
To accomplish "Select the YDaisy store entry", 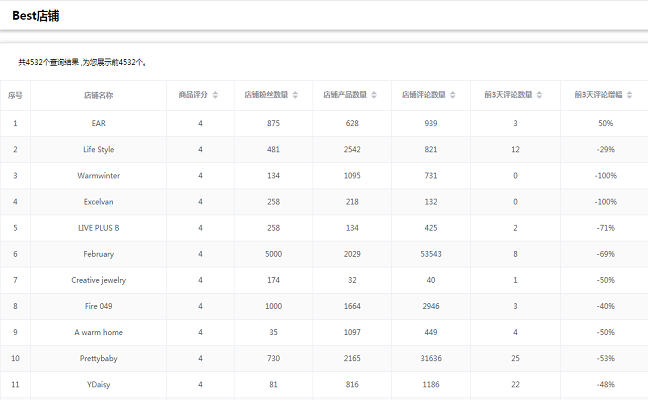I will (x=98, y=384).
